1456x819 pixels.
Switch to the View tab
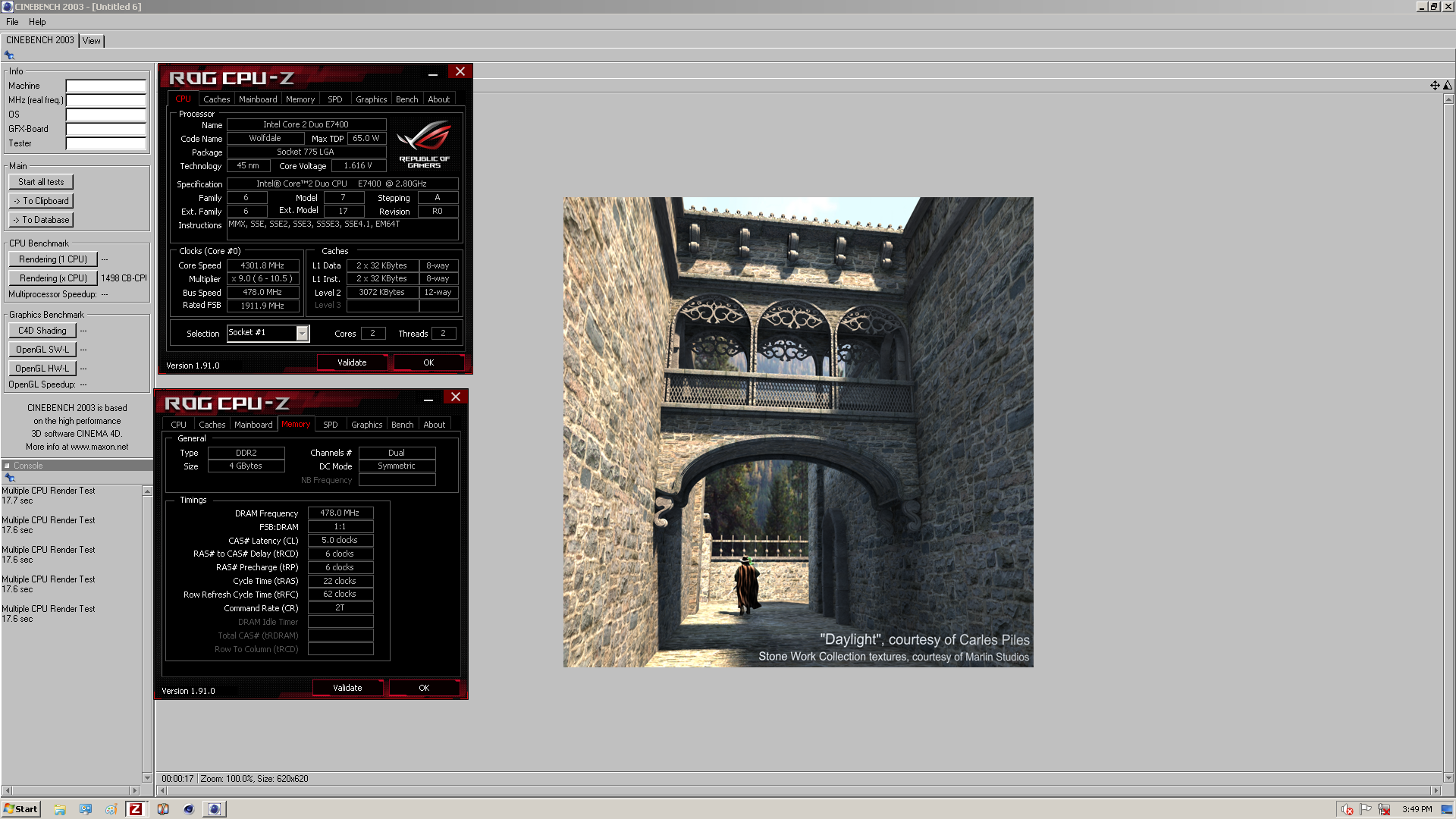point(92,41)
